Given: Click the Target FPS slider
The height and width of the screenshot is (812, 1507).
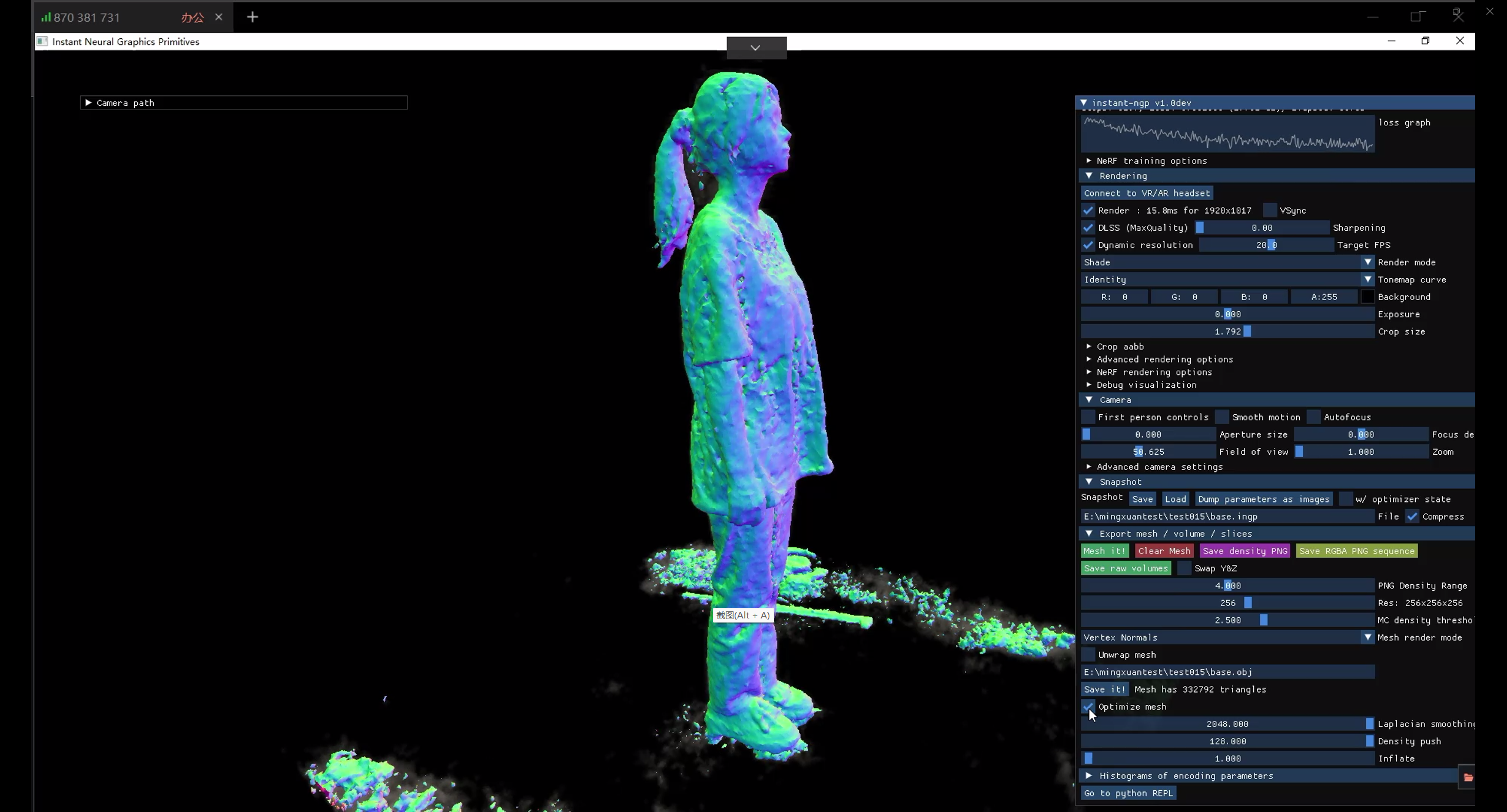Looking at the screenshot, I should point(1266,245).
